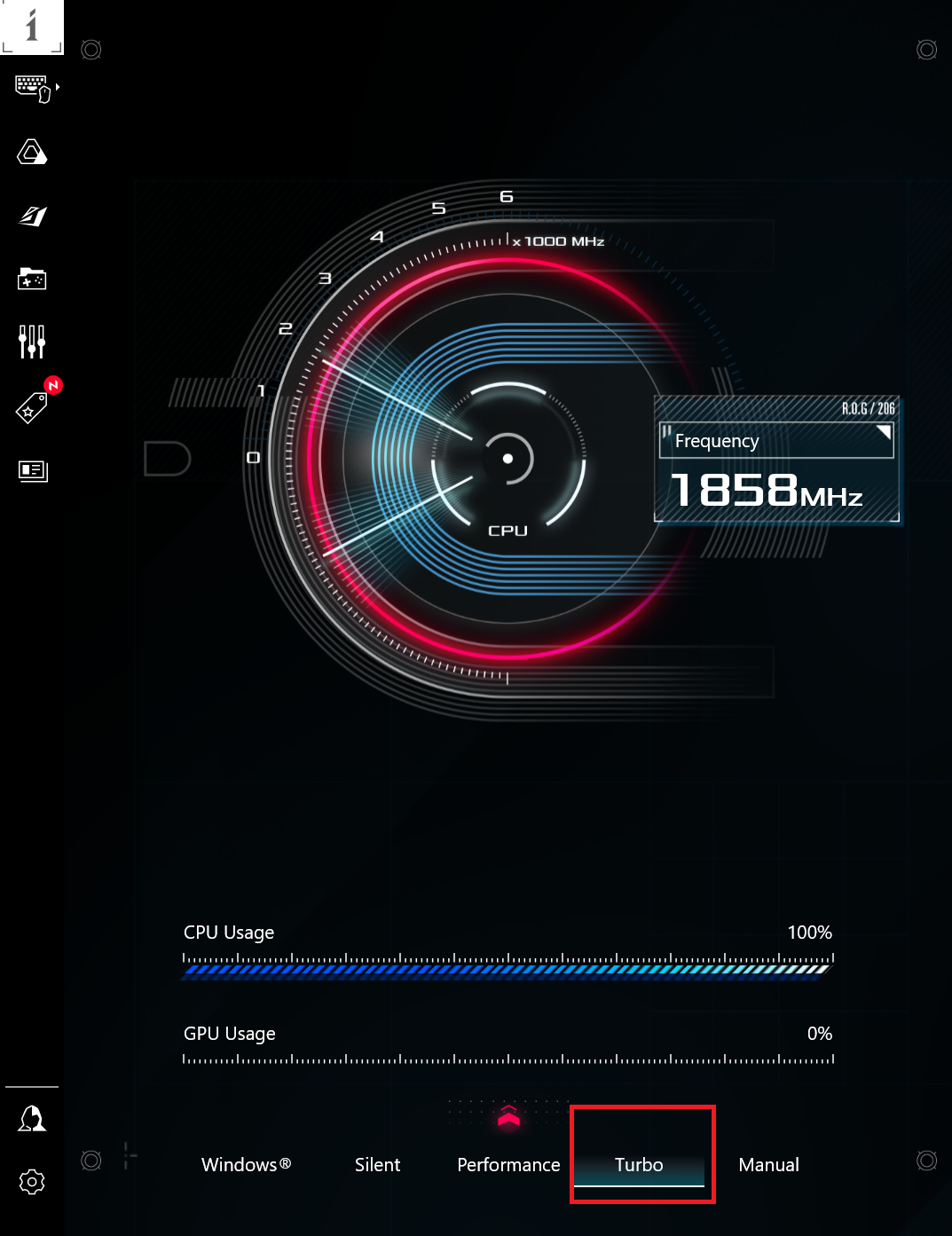Open Featured deals tag icon
Image resolution: width=952 pixels, height=1236 pixels.
pos(32,407)
